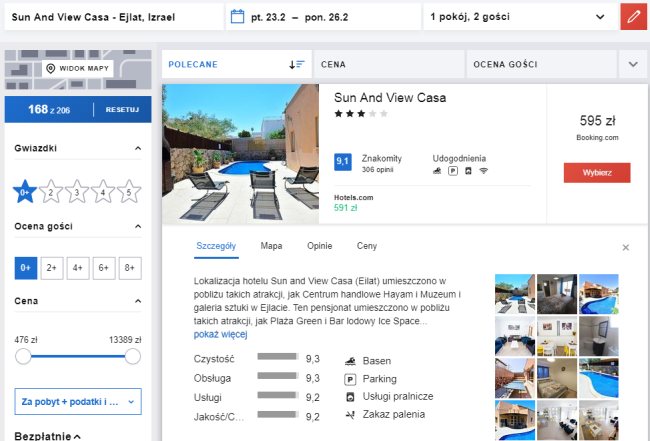Image resolution: width=650 pixels, height=441 pixels.
Task: Click the Wi-Fi amenity icon
Action: point(483,172)
